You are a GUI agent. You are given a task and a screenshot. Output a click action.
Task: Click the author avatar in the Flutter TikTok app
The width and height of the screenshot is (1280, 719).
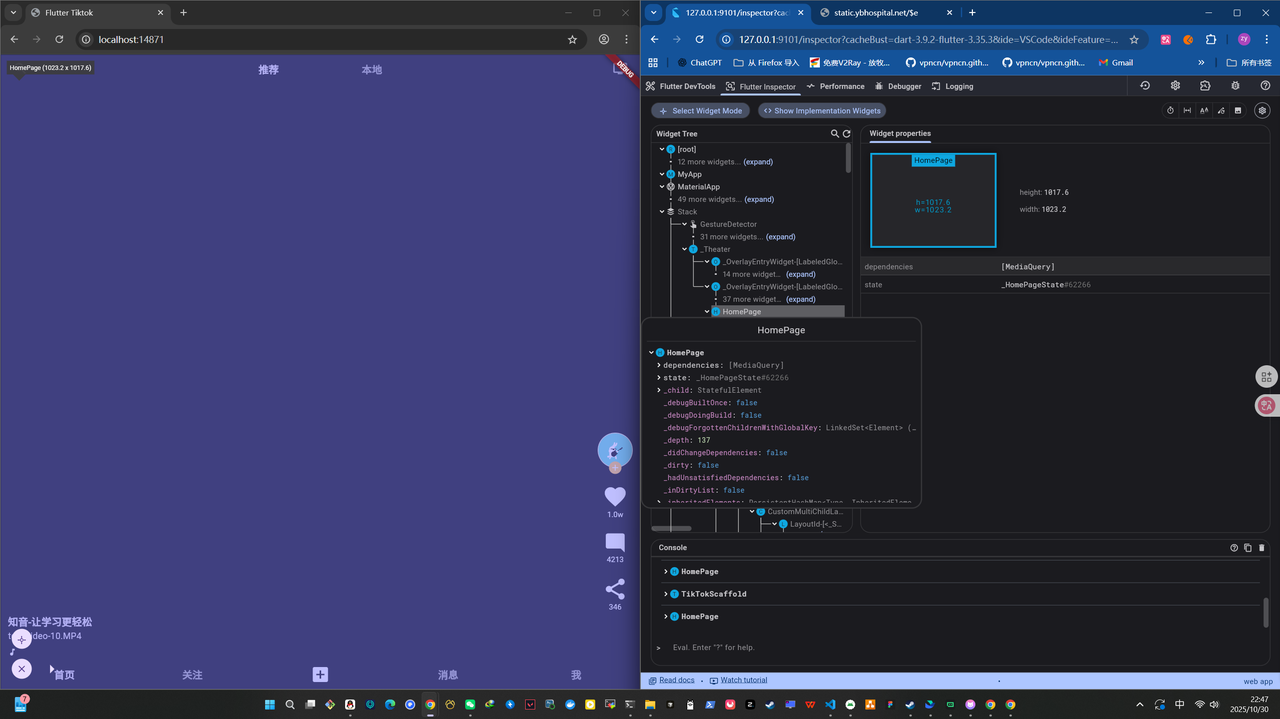click(x=615, y=450)
